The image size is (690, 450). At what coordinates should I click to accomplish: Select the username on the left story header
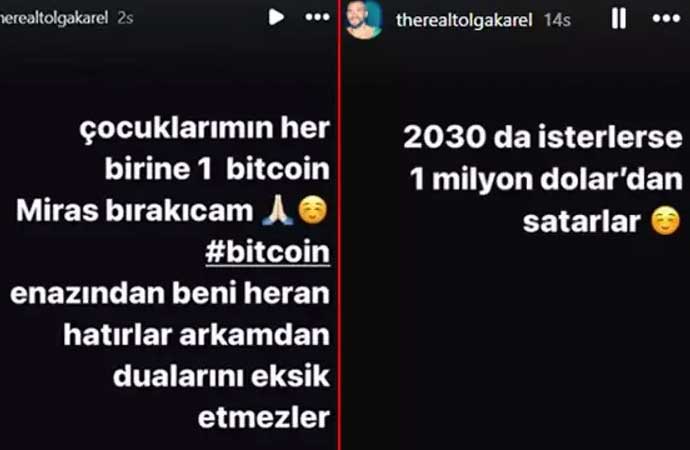(x=54, y=18)
